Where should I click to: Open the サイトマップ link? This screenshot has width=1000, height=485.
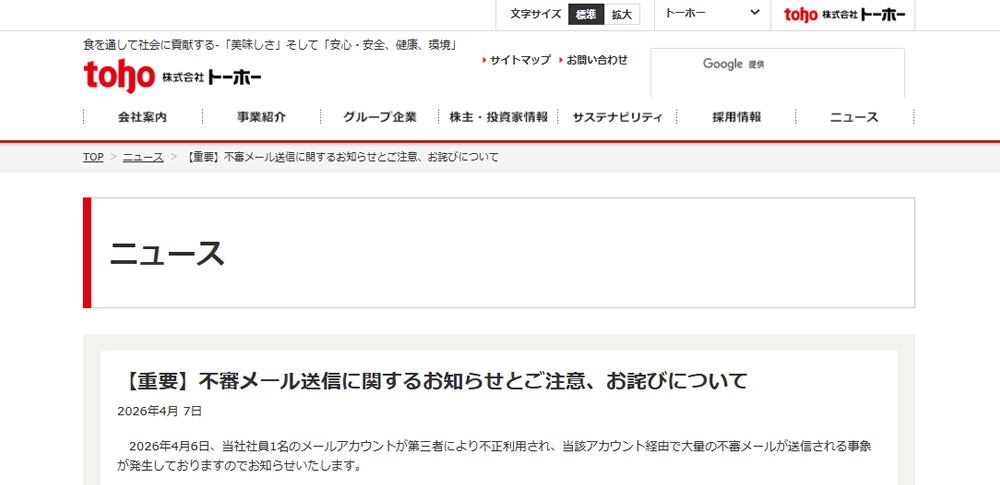pyautogui.click(x=520, y=60)
